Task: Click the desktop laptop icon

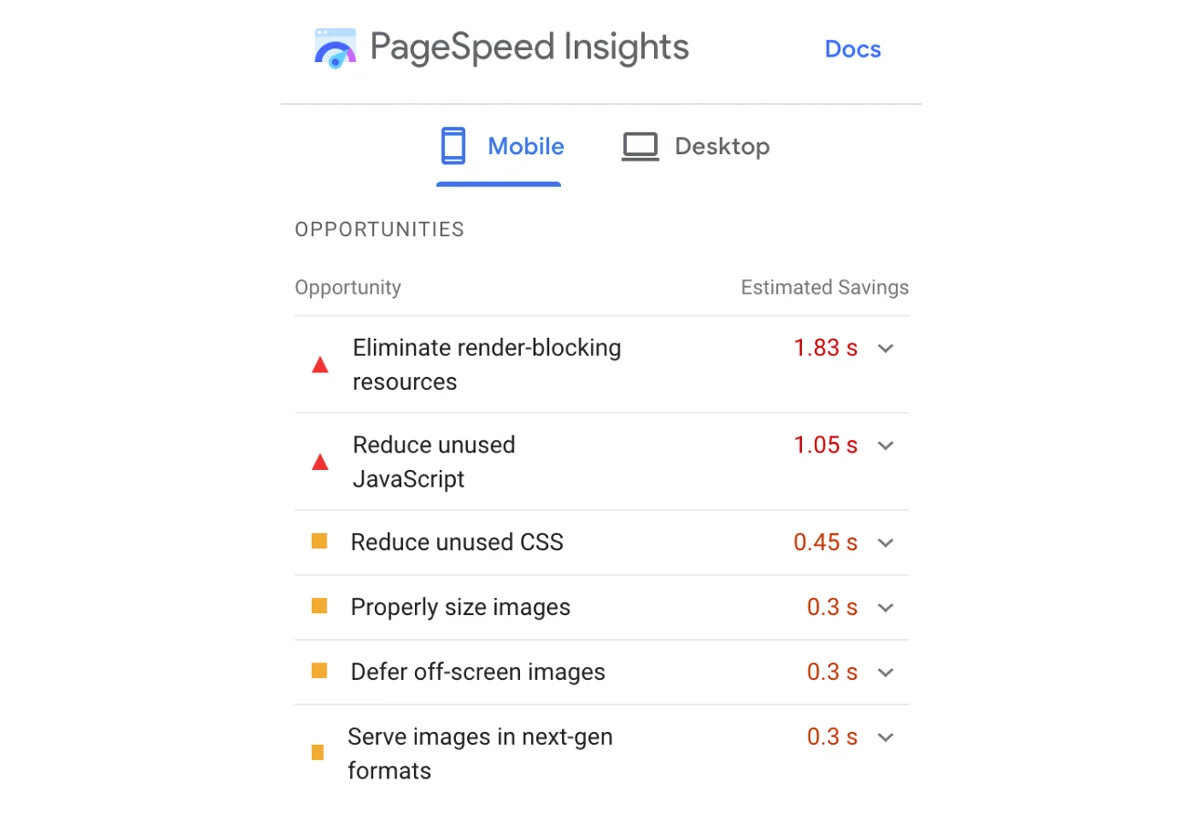Action: tap(640, 146)
